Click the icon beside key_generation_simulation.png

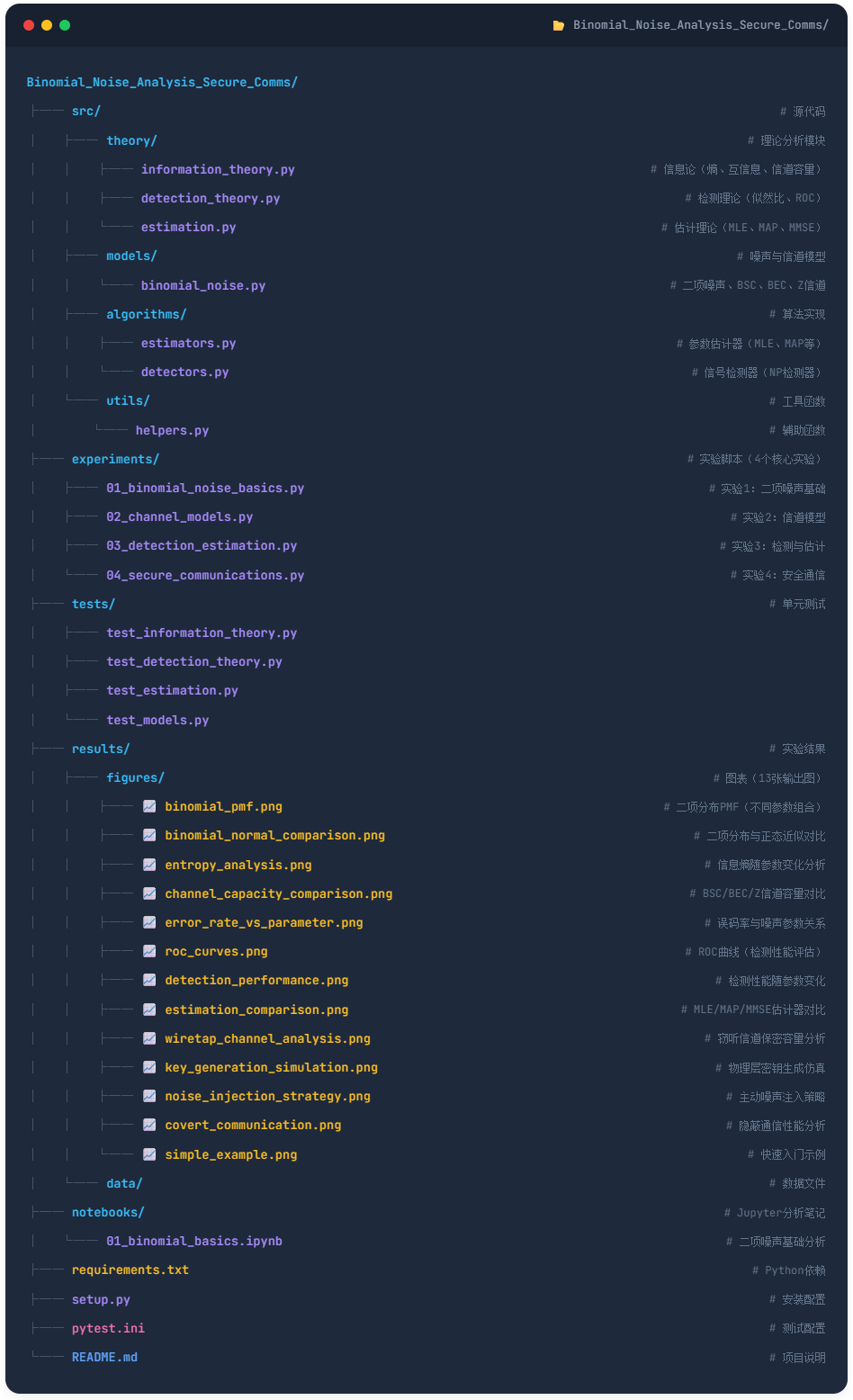[149, 1067]
